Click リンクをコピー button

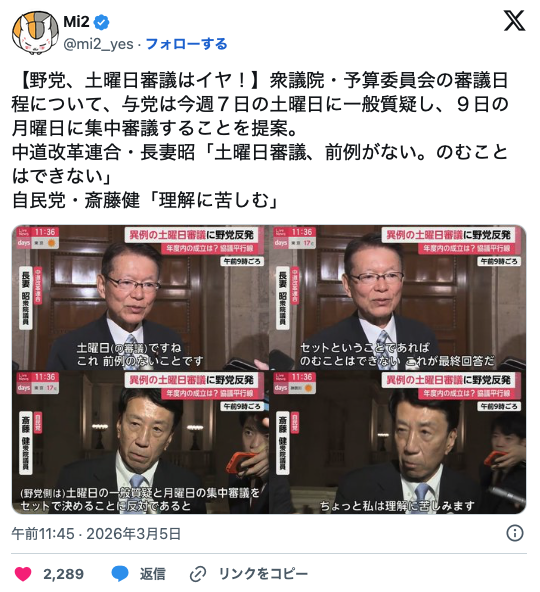(264, 574)
